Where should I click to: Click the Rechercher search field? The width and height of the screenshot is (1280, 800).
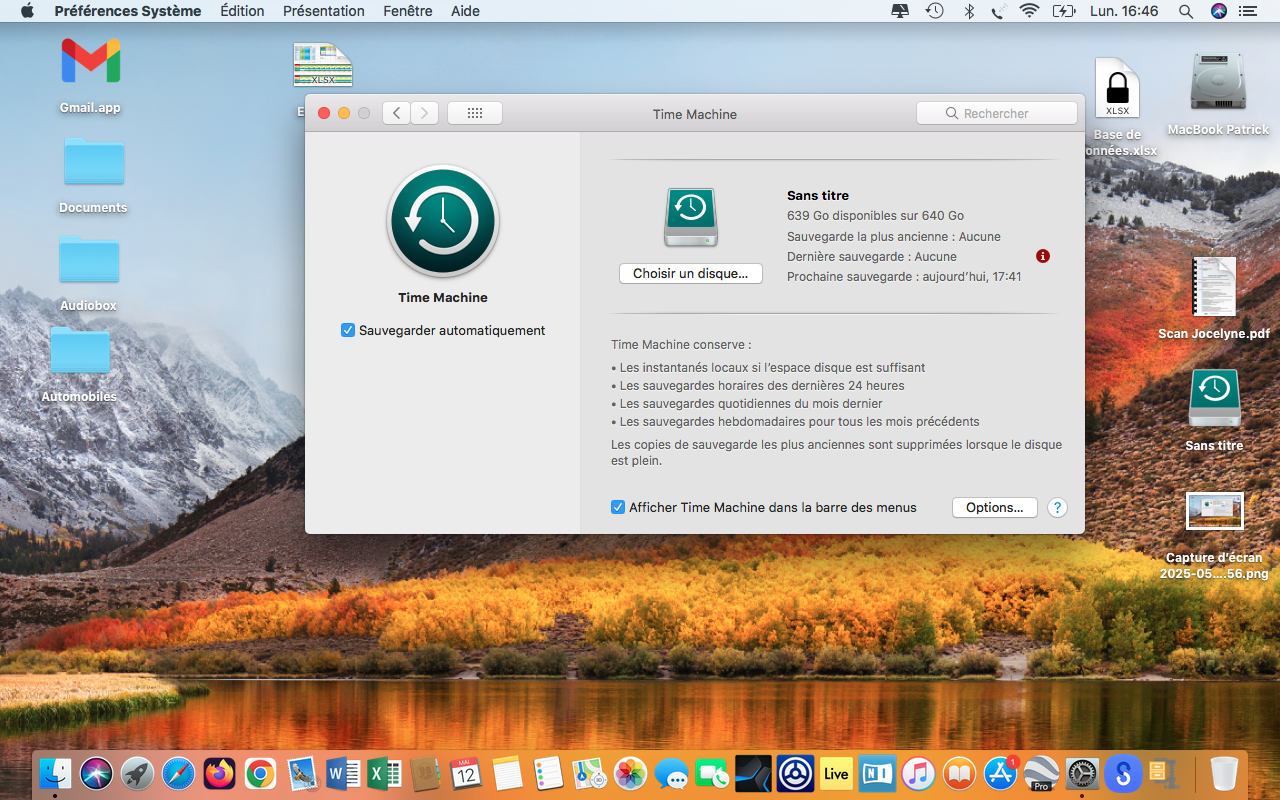coord(996,113)
